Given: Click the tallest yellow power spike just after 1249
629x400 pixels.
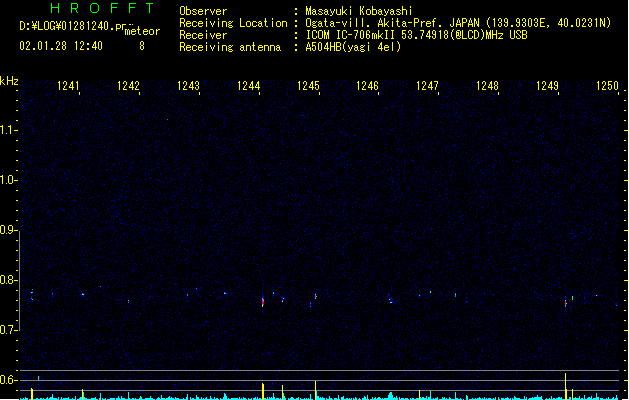Looking at the screenshot, I should (566, 386).
